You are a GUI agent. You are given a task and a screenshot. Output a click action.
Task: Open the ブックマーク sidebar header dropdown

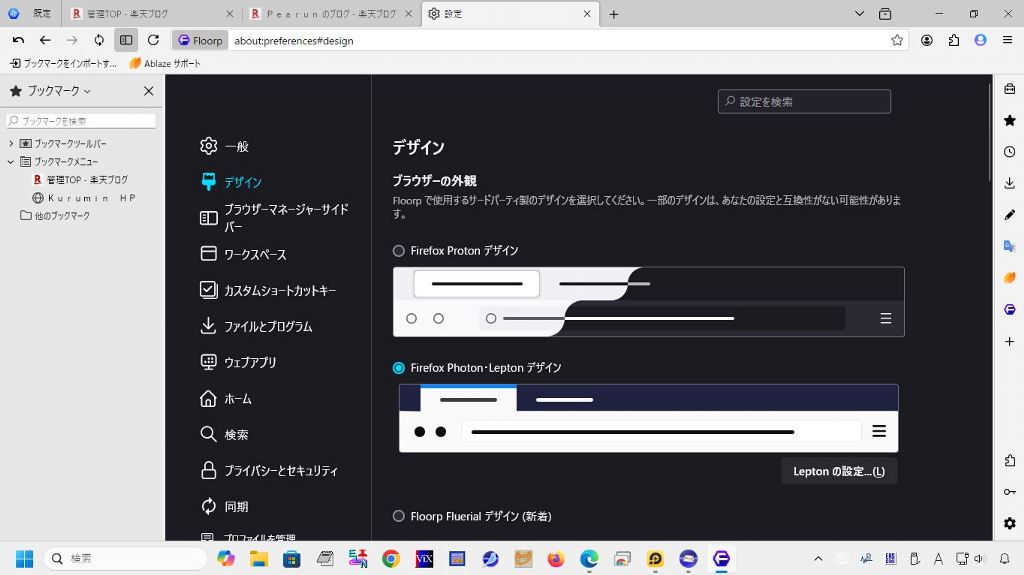tap(58, 91)
